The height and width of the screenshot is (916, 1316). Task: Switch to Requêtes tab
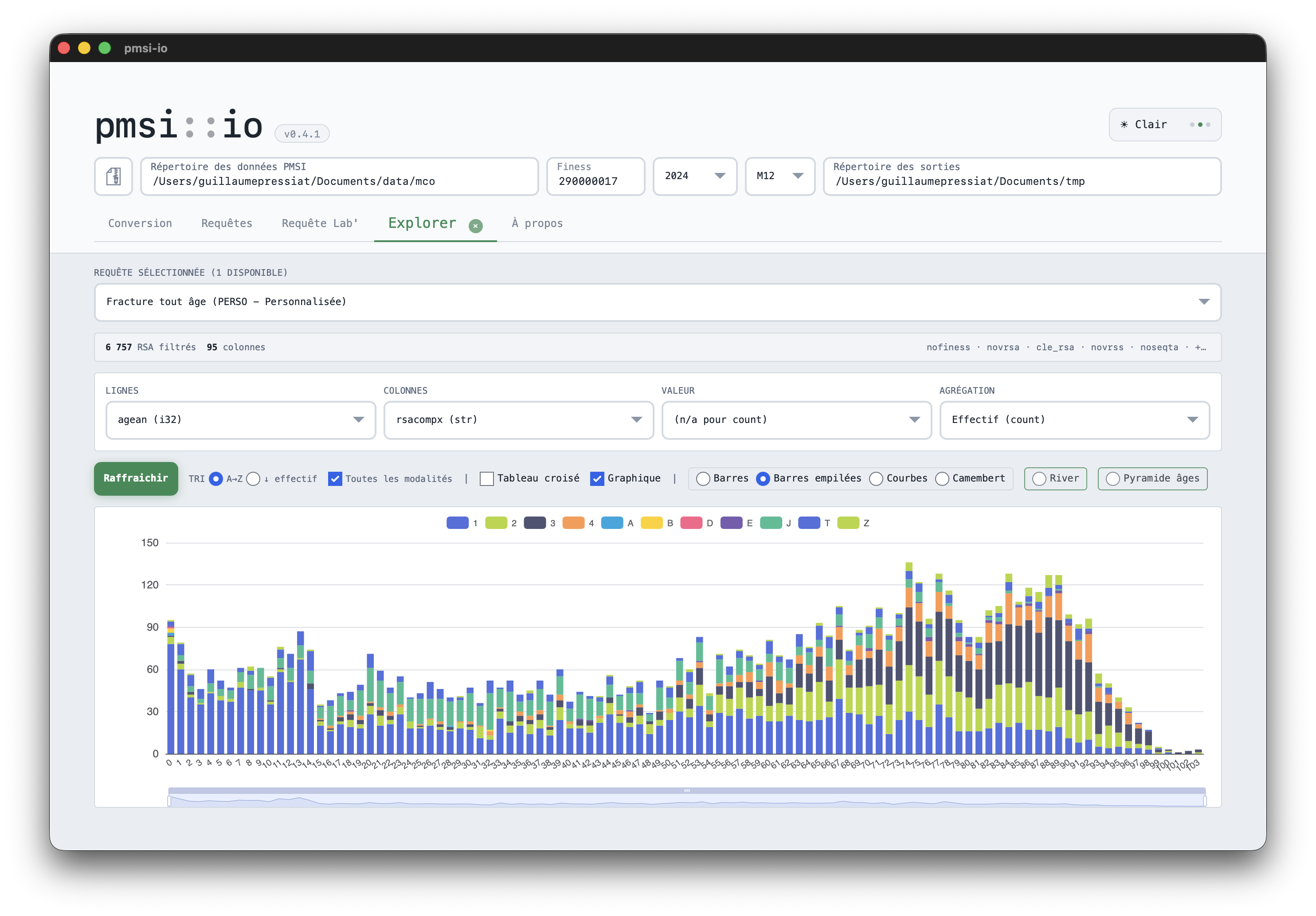coord(227,223)
